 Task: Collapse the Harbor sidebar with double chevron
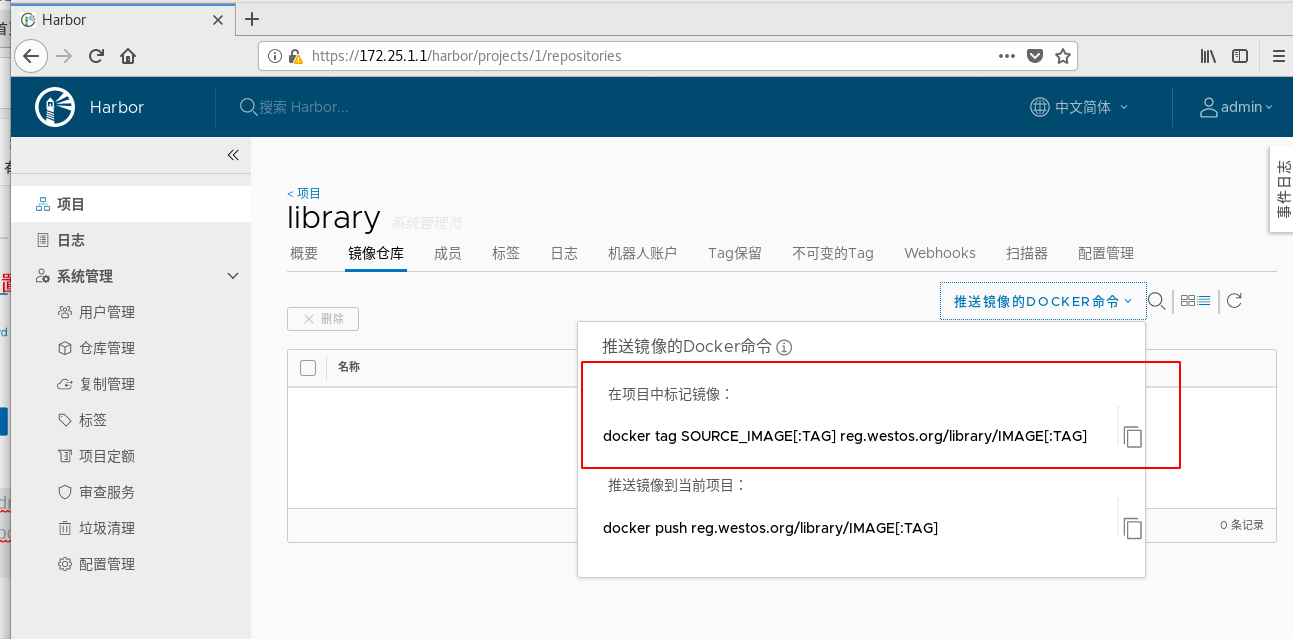coord(233,155)
